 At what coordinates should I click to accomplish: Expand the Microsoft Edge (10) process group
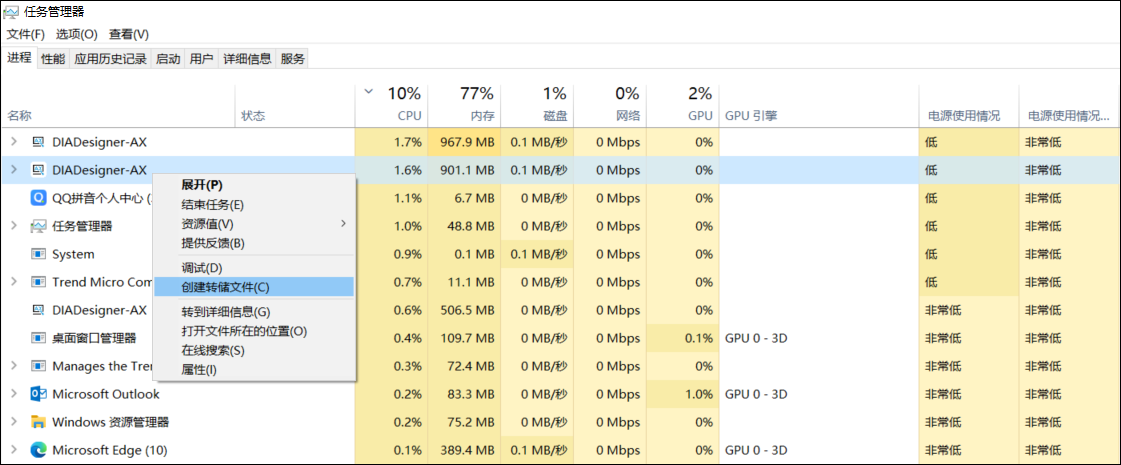coord(13,450)
